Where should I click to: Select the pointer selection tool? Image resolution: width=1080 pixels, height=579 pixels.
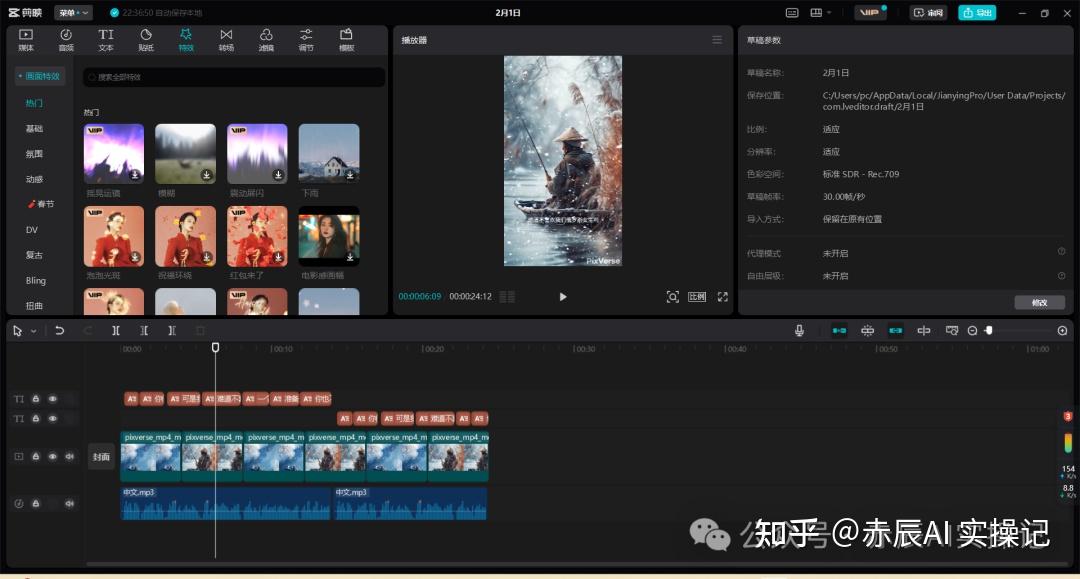17,331
